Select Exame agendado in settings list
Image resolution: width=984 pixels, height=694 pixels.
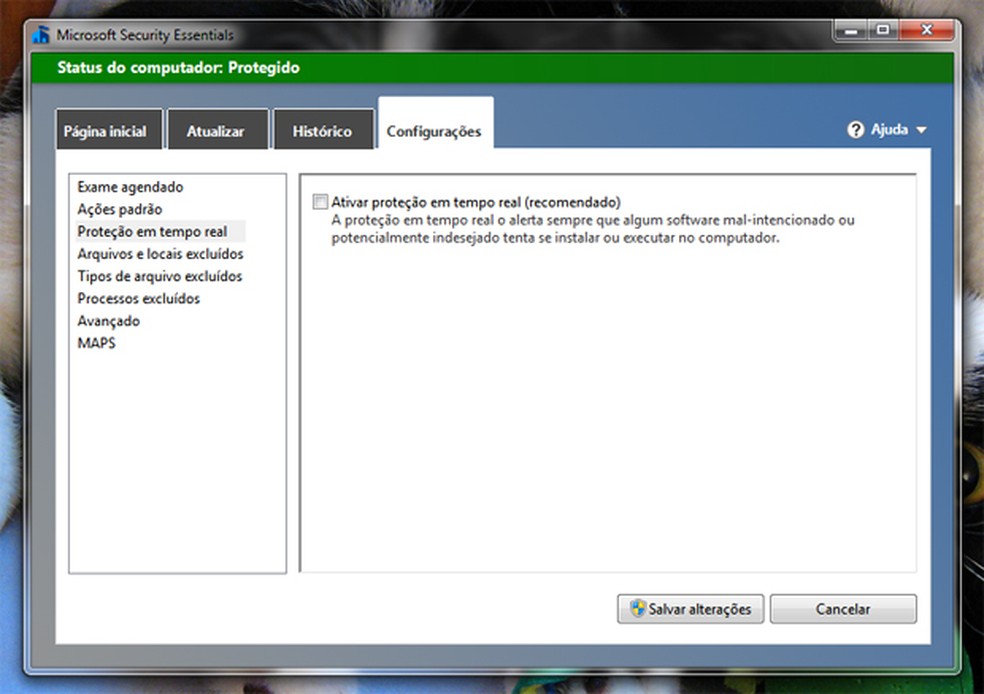[130, 187]
